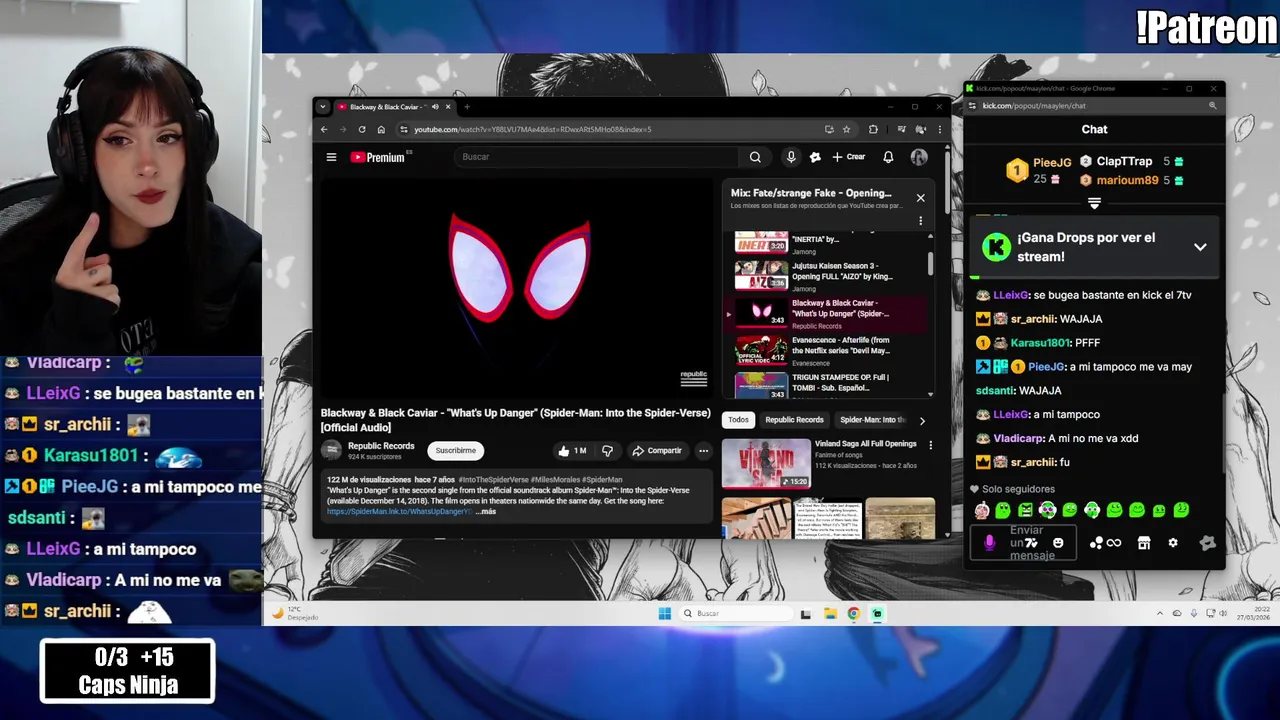Open Chrome from the taskbar
The width and height of the screenshot is (1280, 720).
pos(853,614)
